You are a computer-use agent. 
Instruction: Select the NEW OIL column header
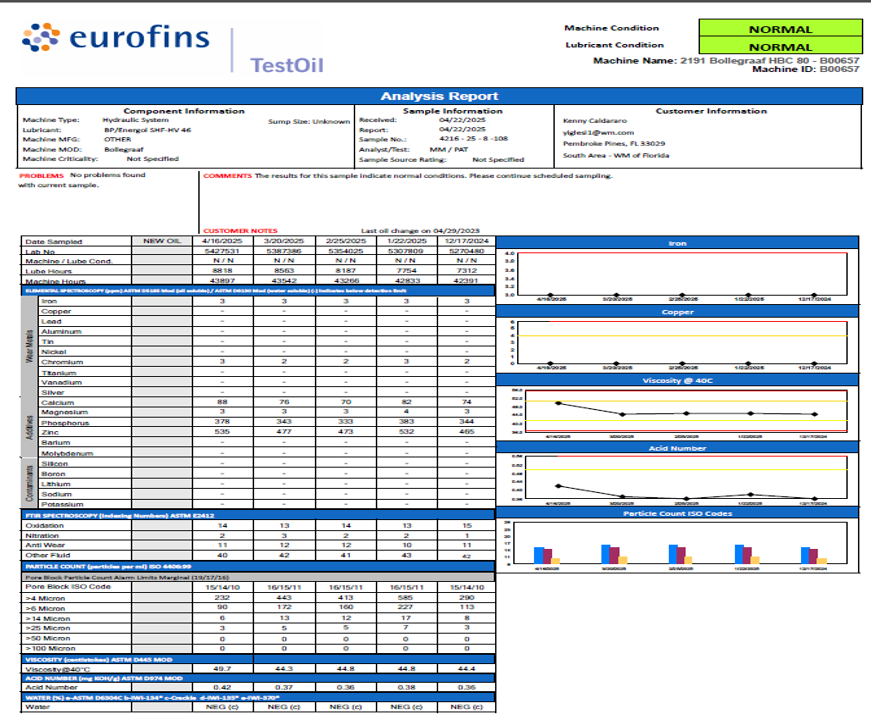click(x=162, y=241)
